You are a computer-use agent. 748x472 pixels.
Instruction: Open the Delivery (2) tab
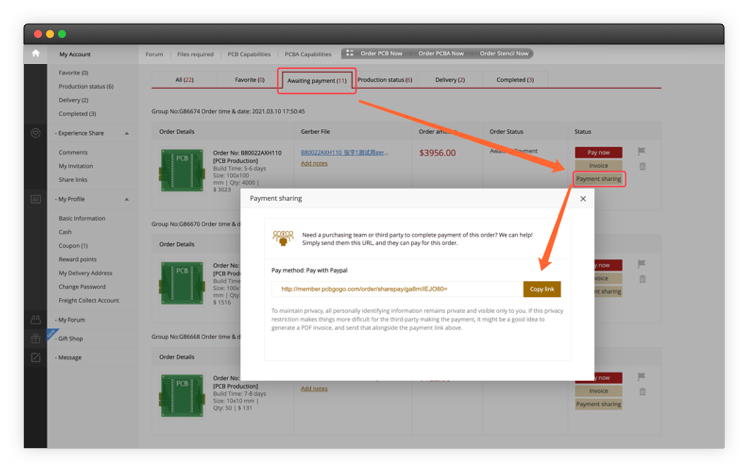point(450,80)
